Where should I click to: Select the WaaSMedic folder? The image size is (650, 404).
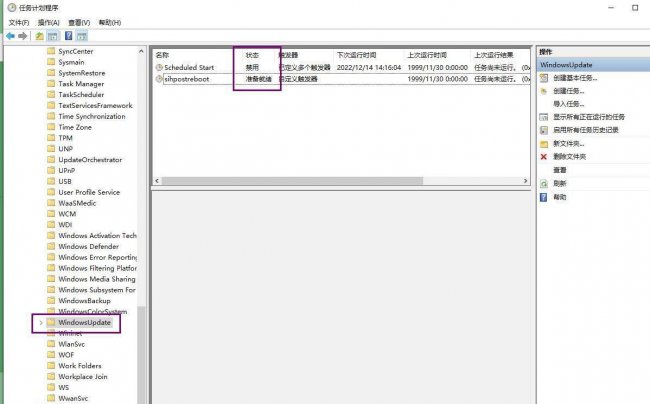pyautogui.click(x=77, y=203)
